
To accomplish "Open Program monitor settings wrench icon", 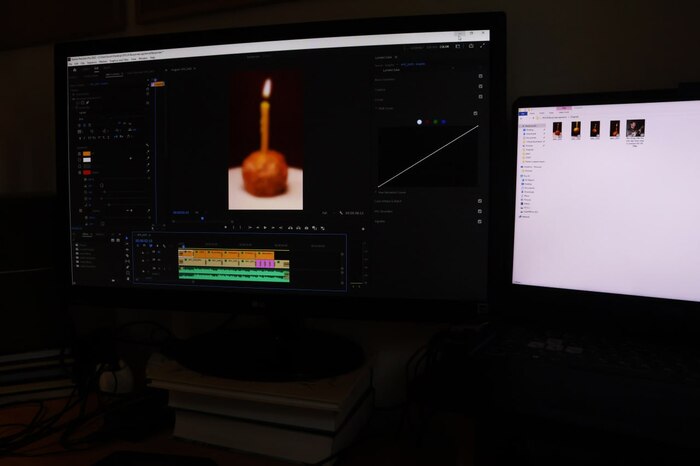I will point(341,213).
